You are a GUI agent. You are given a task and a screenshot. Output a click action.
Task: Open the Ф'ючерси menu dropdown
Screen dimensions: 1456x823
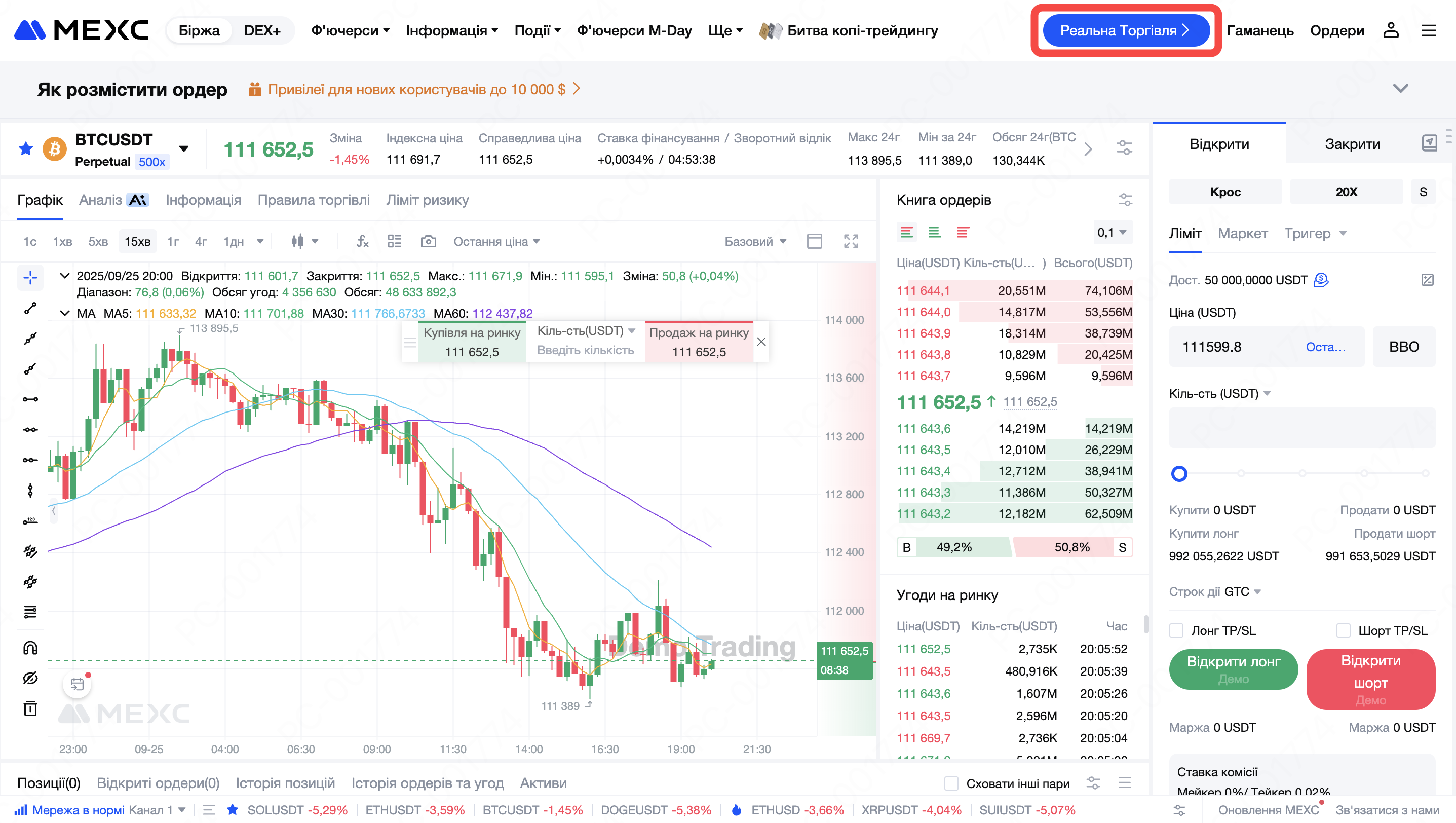click(350, 30)
